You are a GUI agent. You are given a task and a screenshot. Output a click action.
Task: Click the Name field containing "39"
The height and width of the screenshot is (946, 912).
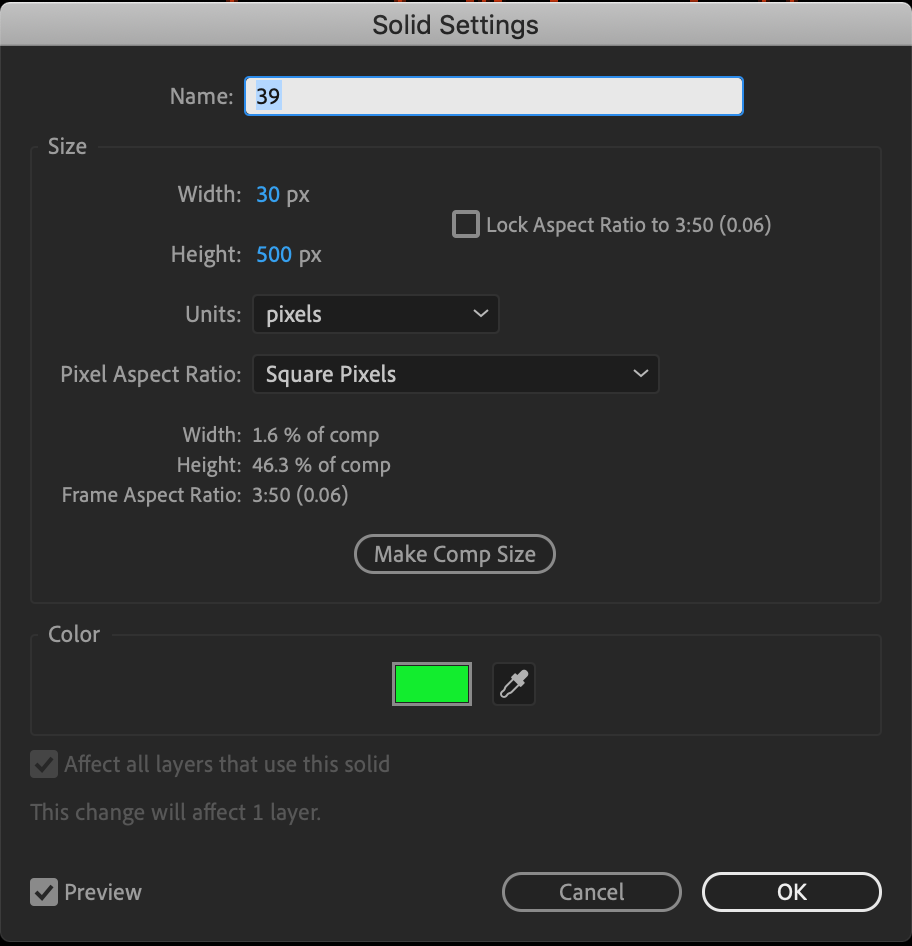[x=493, y=95]
